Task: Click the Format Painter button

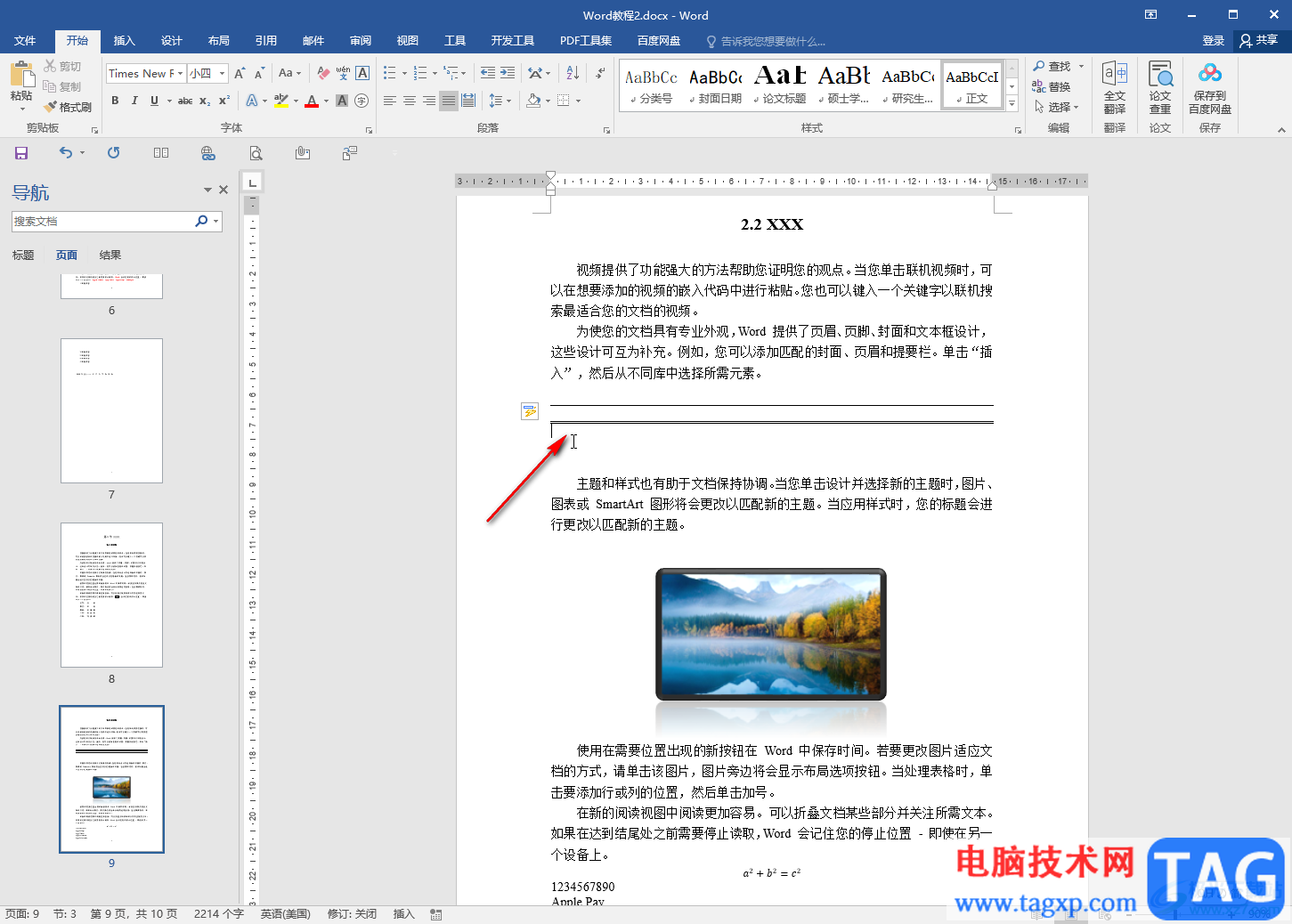Action: tap(68, 107)
